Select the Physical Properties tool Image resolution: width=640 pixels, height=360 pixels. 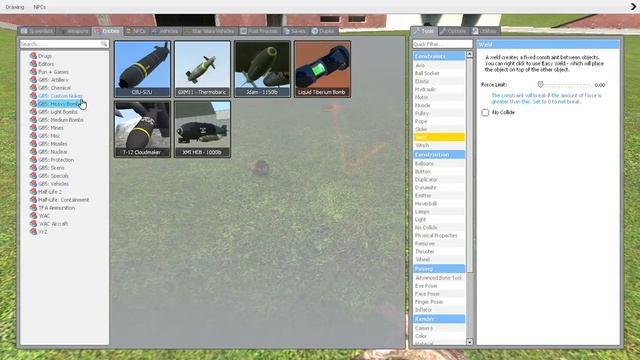click(439, 236)
